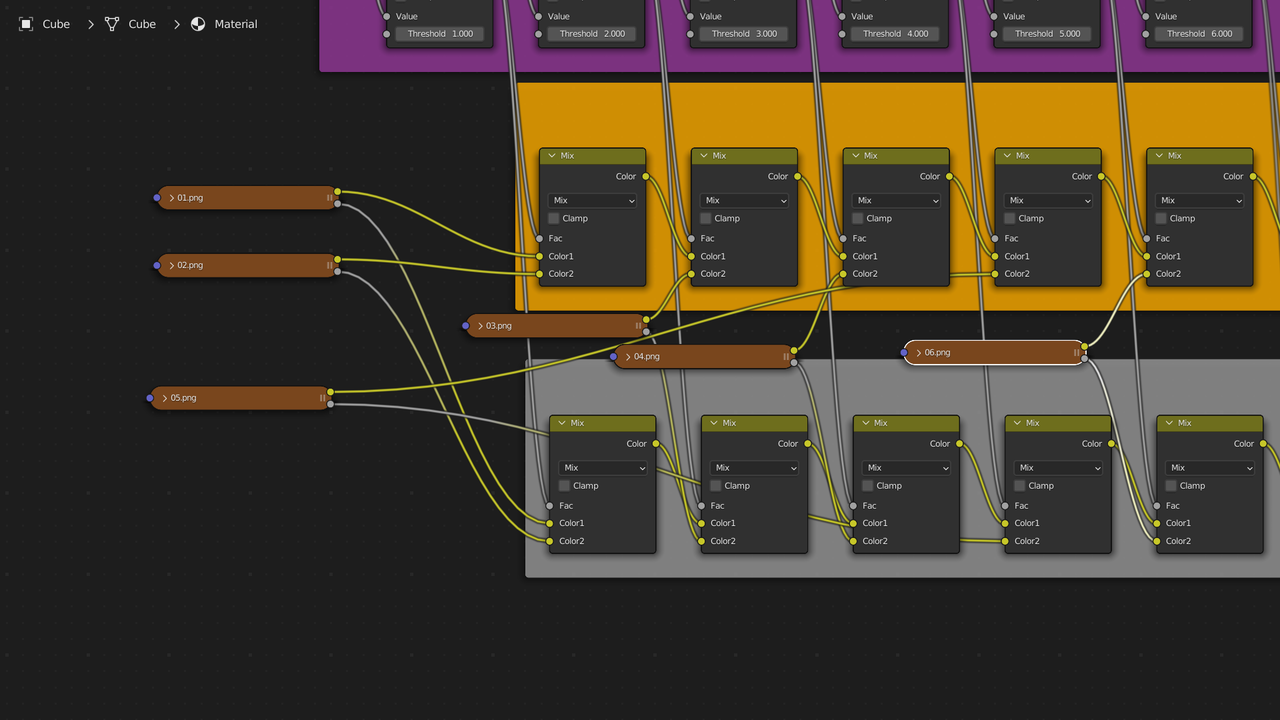Click the blue Vector input socket of 01.png

coord(157,198)
